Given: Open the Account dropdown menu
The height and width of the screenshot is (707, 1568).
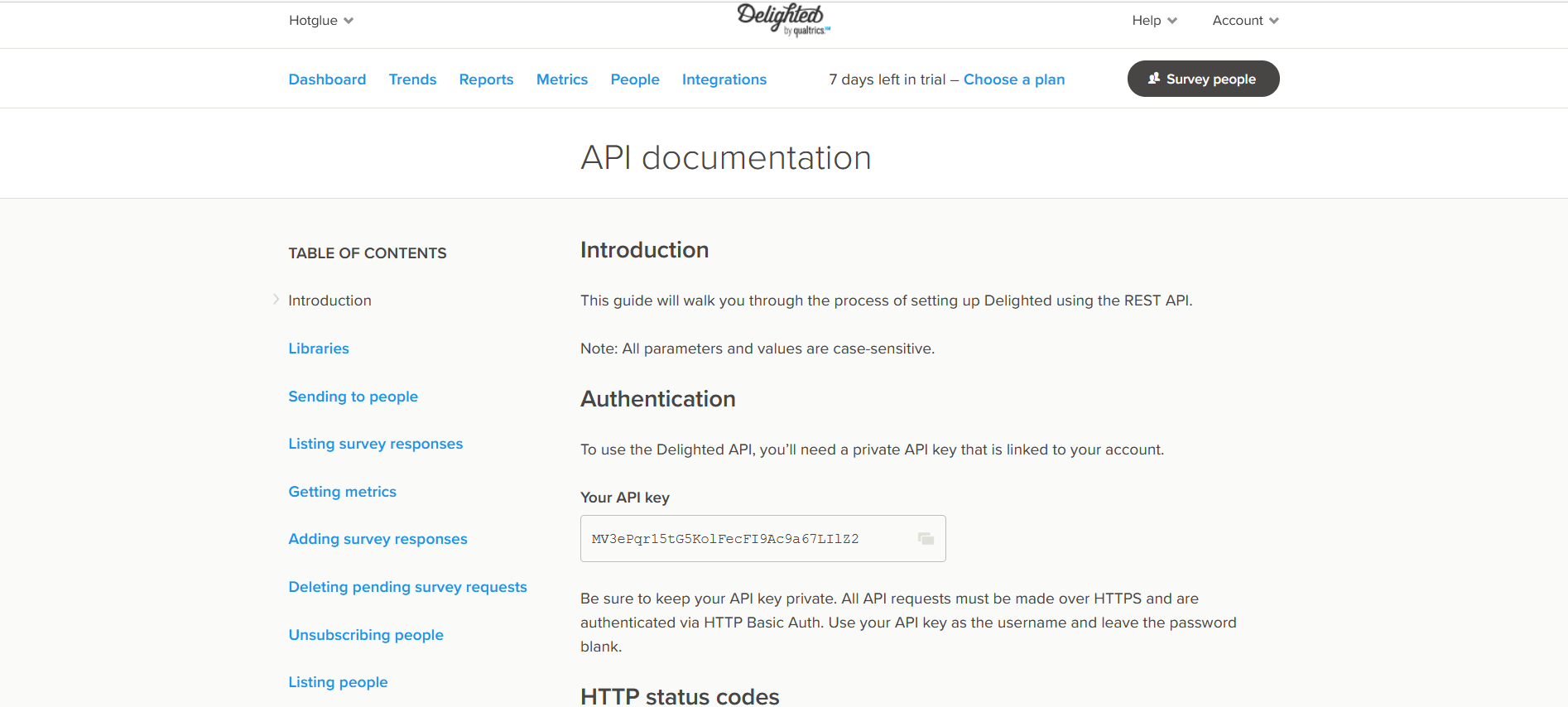Looking at the screenshot, I should [1245, 21].
